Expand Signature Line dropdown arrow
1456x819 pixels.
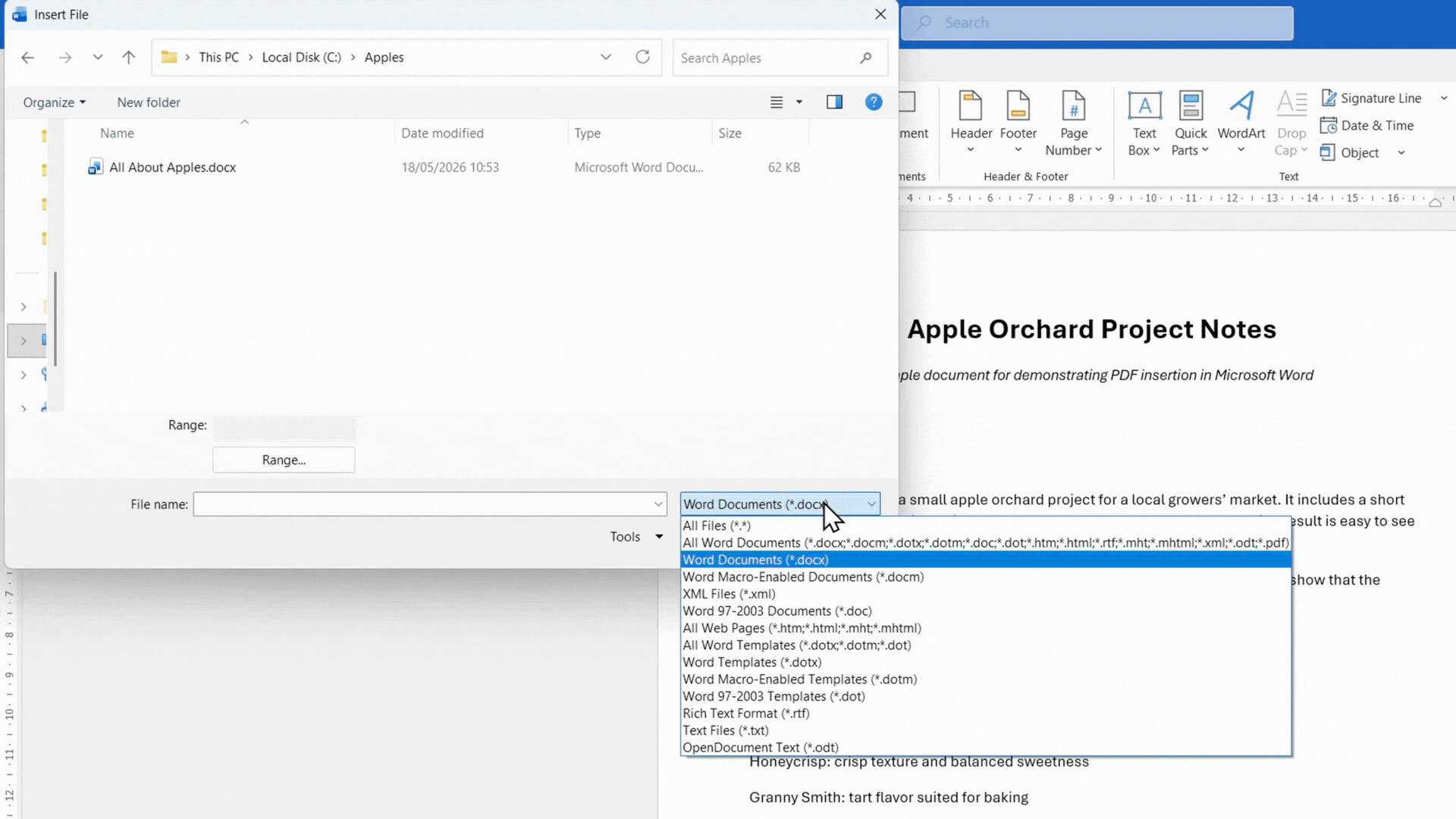[1444, 99]
